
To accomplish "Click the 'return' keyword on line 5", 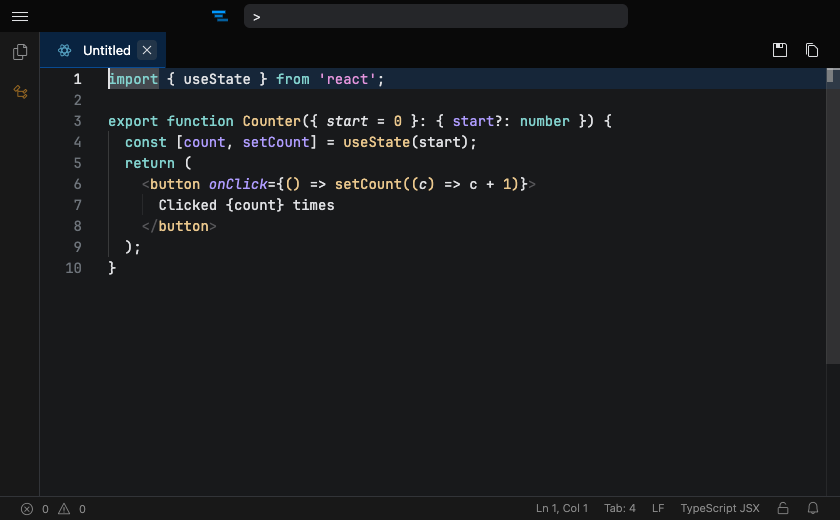I will (x=150, y=163).
